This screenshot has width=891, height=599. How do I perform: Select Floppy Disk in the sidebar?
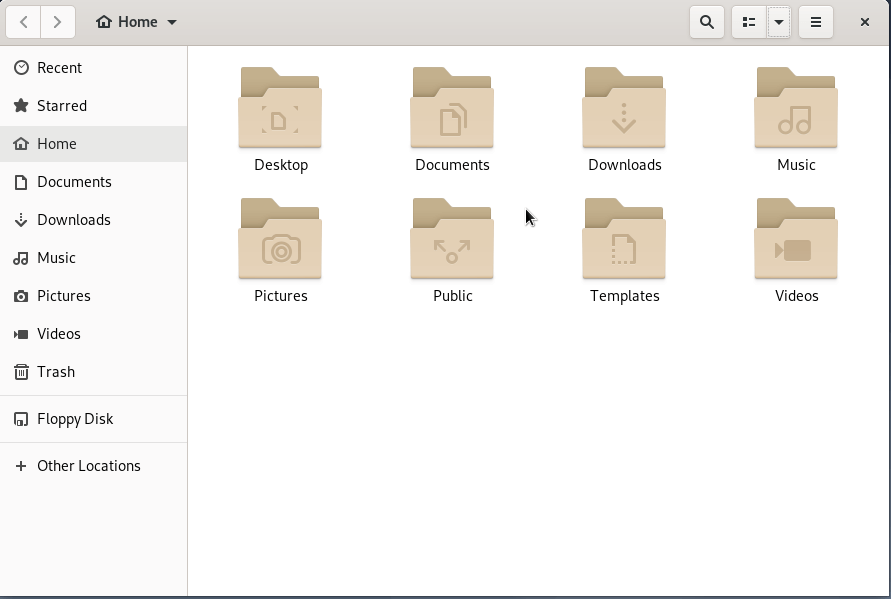coord(75,419)
